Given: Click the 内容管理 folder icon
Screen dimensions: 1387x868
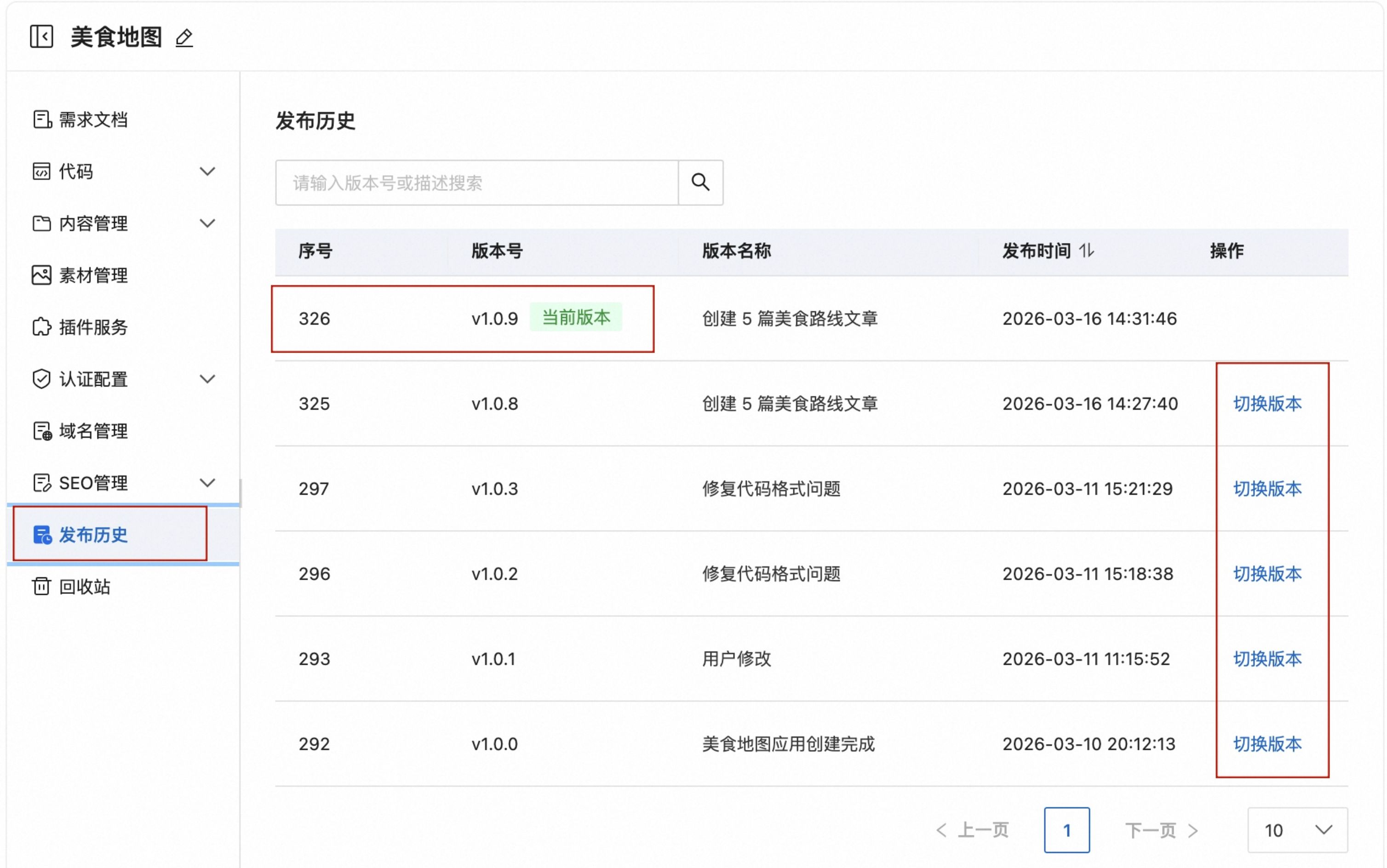Looking at the screenshot, I should pos(41,223).
